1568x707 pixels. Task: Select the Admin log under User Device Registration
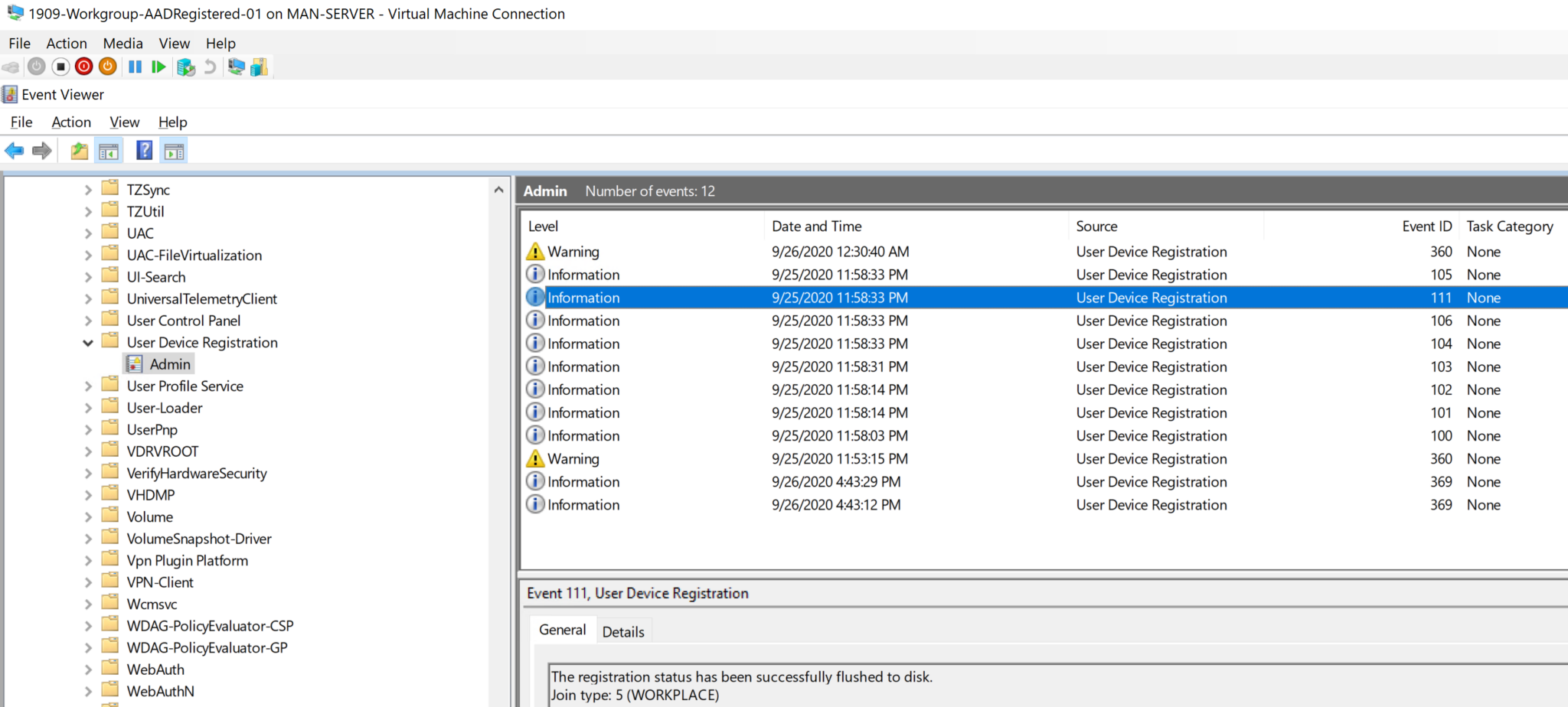click(170, 363)
